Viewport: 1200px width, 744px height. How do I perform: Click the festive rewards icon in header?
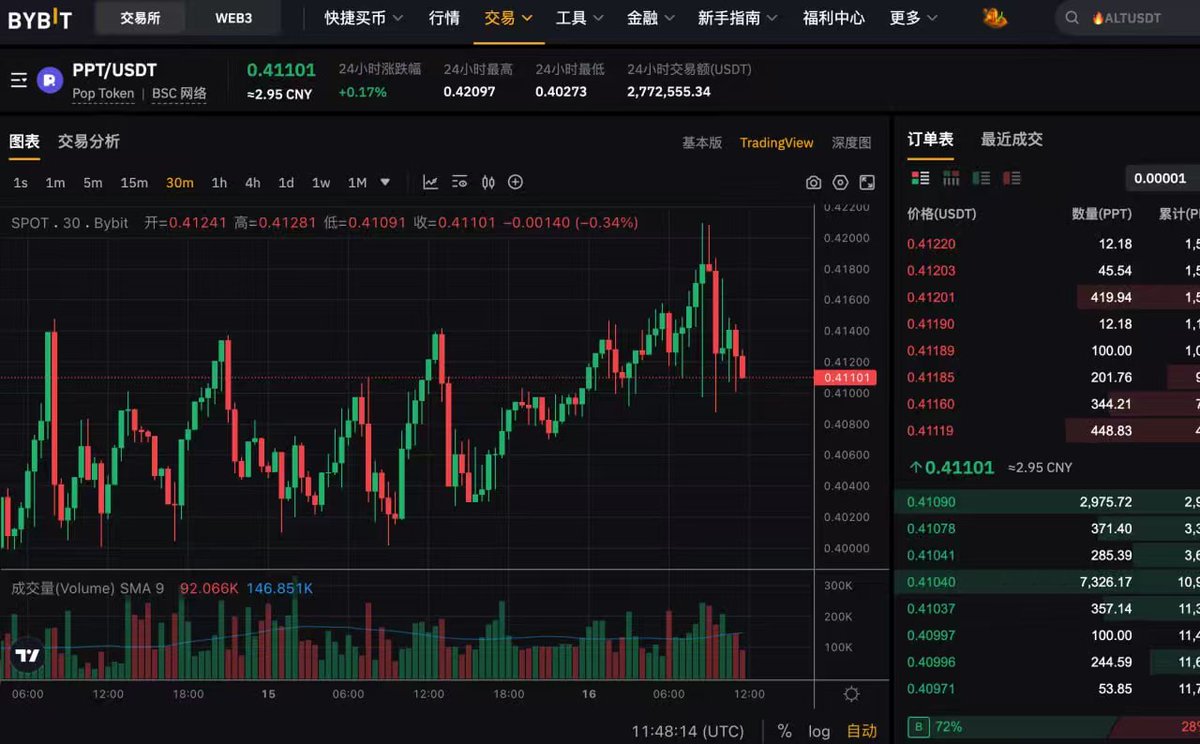994,18
